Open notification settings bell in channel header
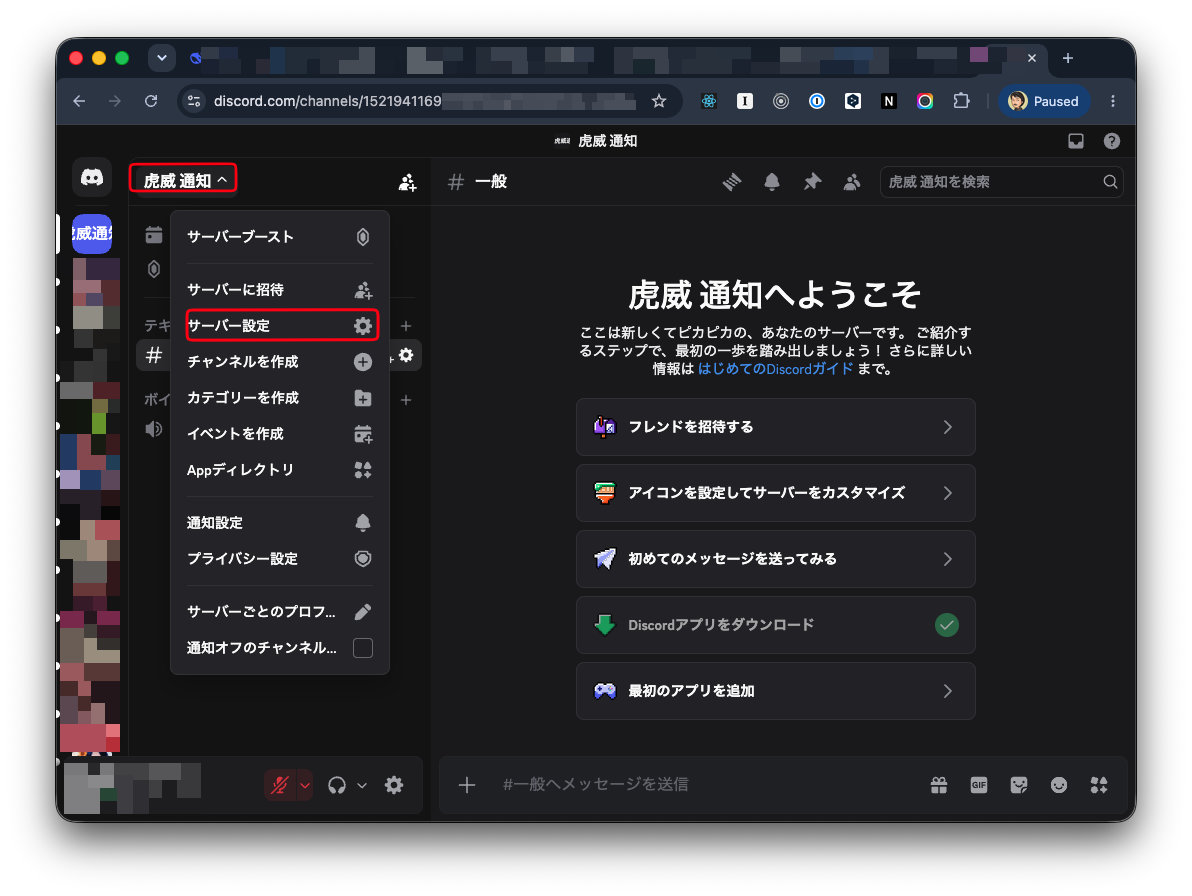 (x=772, y=182)
